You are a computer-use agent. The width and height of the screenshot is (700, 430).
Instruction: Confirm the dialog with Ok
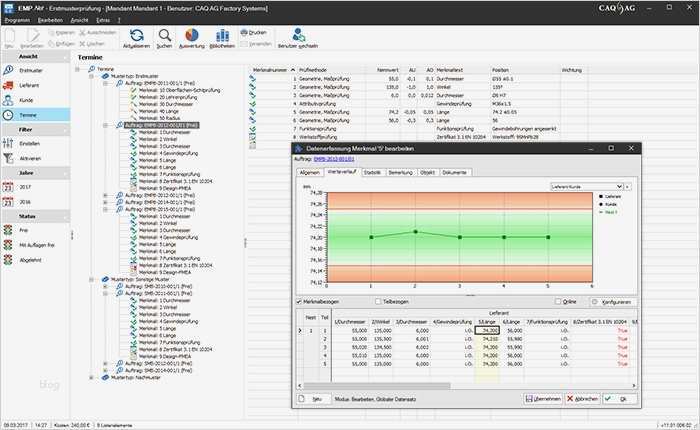[620, 399]
